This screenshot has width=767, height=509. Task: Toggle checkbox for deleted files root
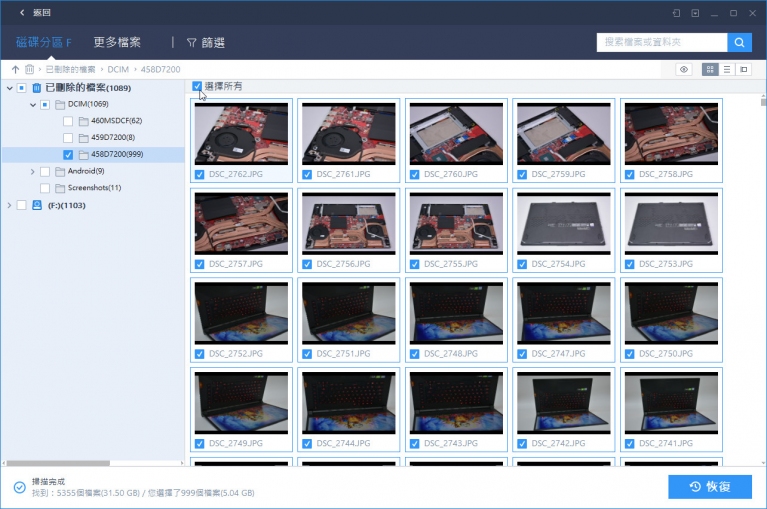point(22,88)
